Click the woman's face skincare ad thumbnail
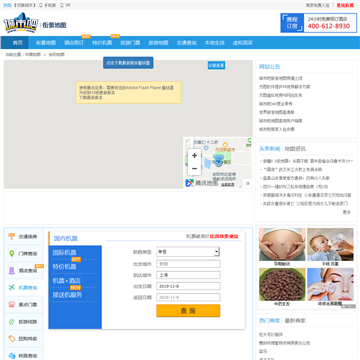Image resolution: width=360 pixels, height=360 pixels. coord(330,284)
